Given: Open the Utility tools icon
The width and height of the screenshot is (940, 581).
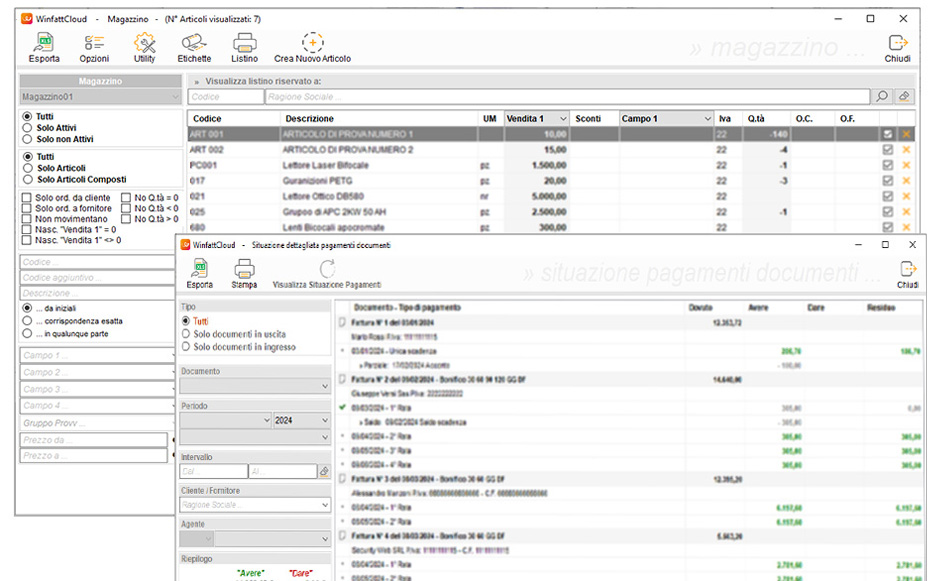Looking at the screenshot, I should 144,43.
